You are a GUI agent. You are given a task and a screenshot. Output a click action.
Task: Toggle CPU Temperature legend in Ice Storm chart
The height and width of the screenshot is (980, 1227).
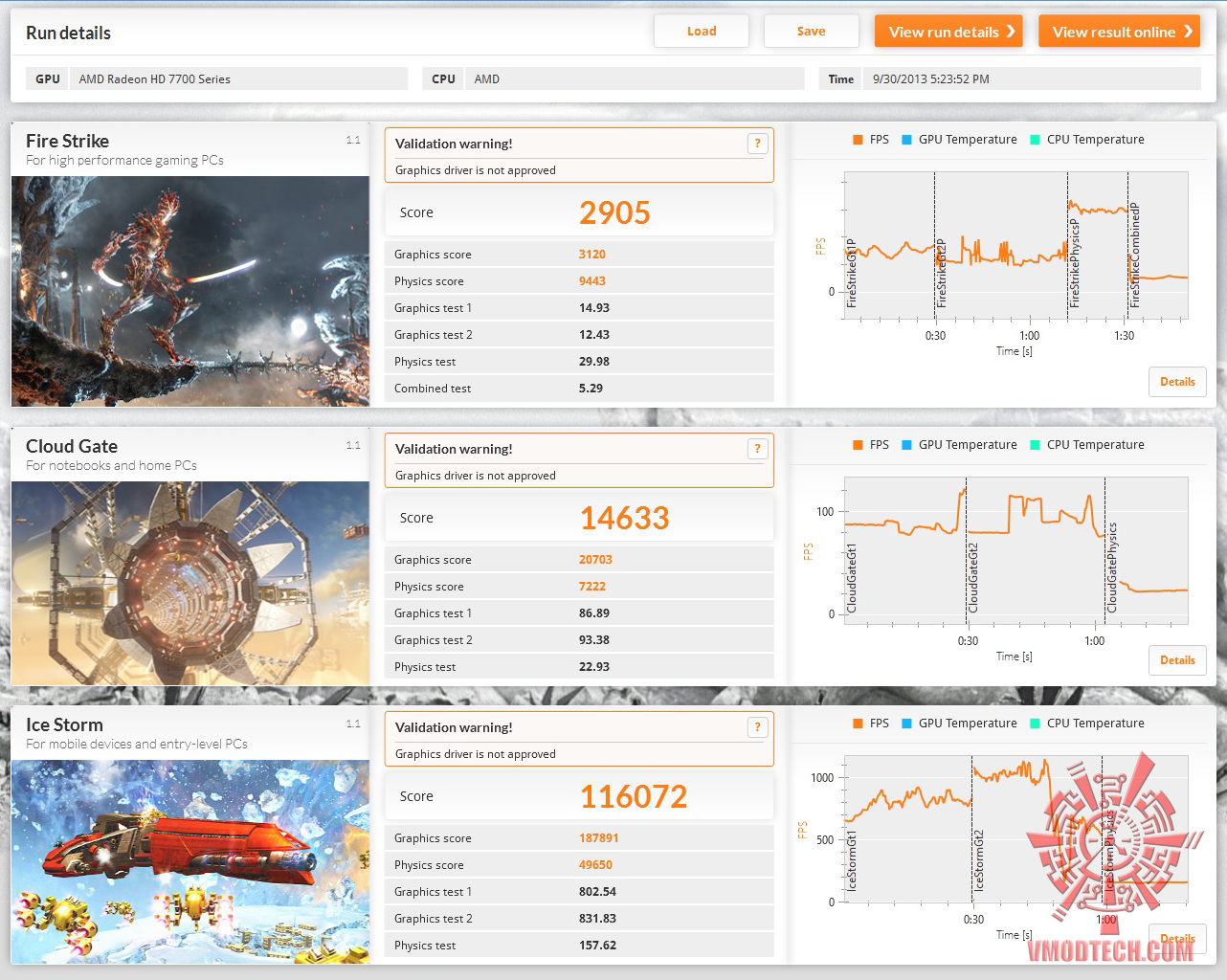pos(1087,724)
